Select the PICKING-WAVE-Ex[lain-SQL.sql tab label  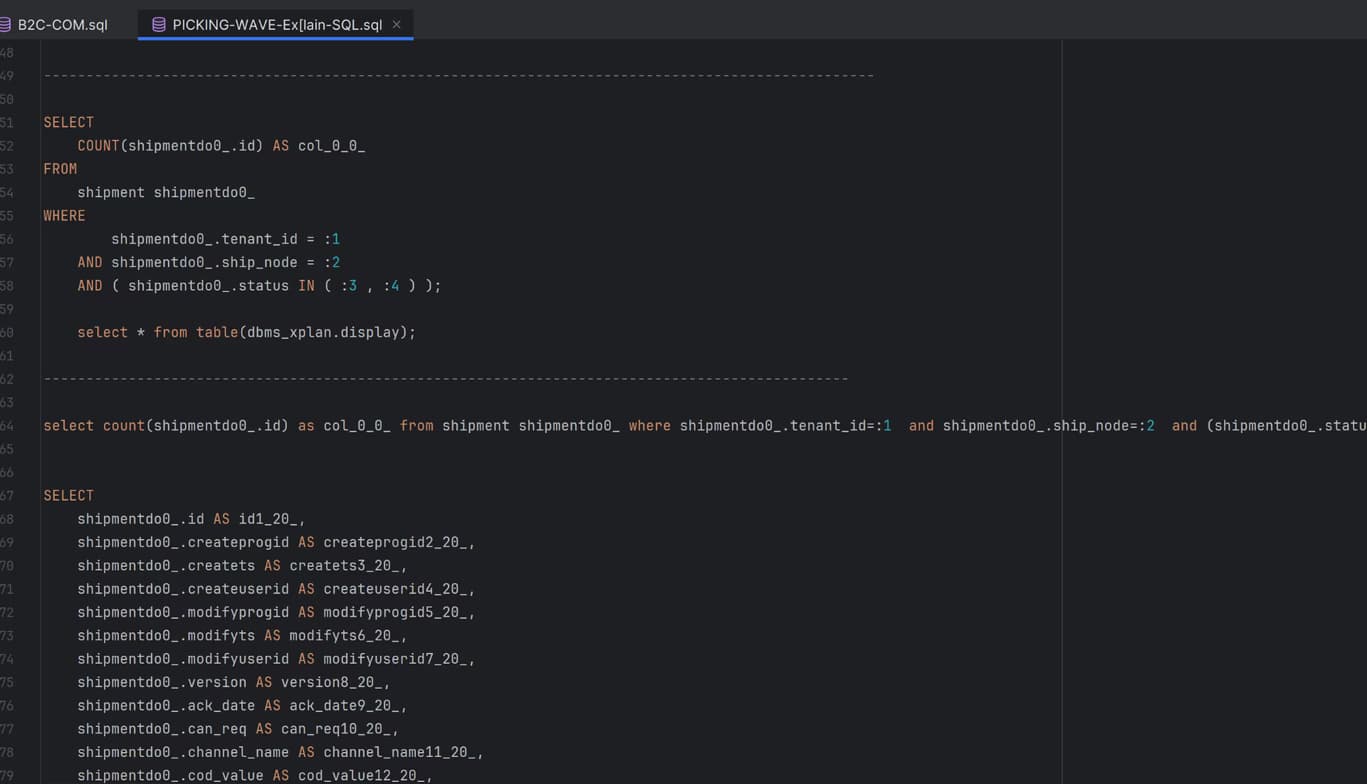click(277, 25)
